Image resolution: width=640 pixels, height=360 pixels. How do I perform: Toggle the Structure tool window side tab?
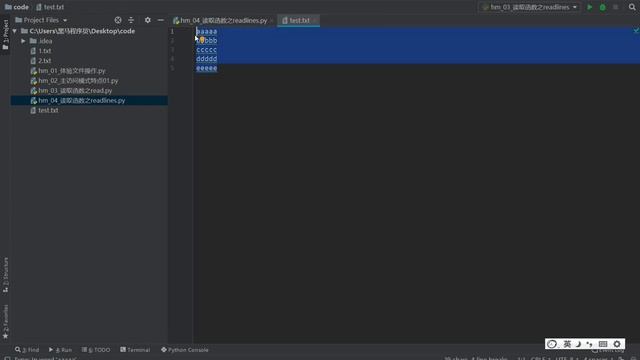(5, 274)
